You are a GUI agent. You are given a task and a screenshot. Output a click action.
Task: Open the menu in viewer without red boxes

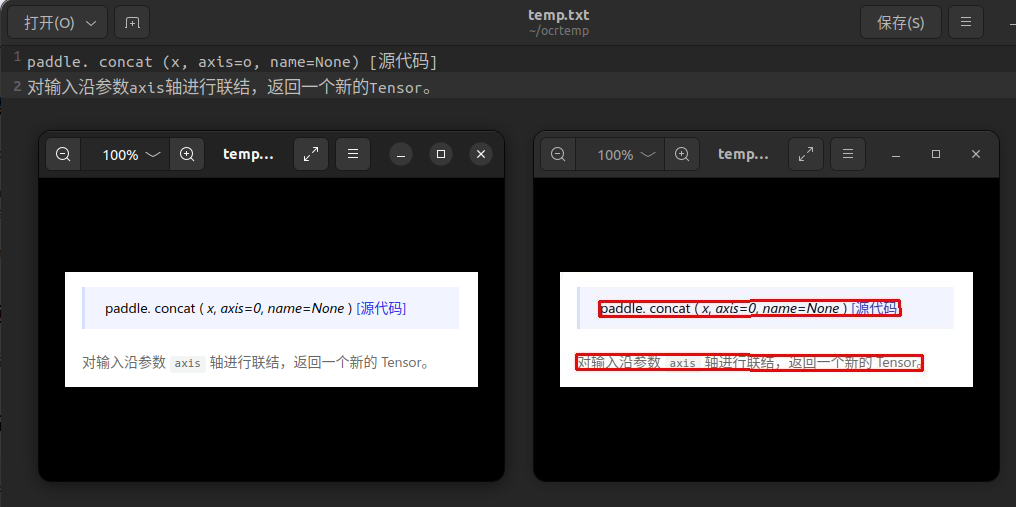353,154
